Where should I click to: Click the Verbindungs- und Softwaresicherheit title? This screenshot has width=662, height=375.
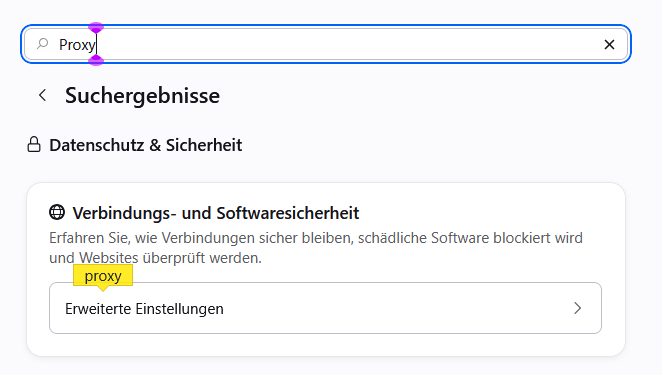216,213
